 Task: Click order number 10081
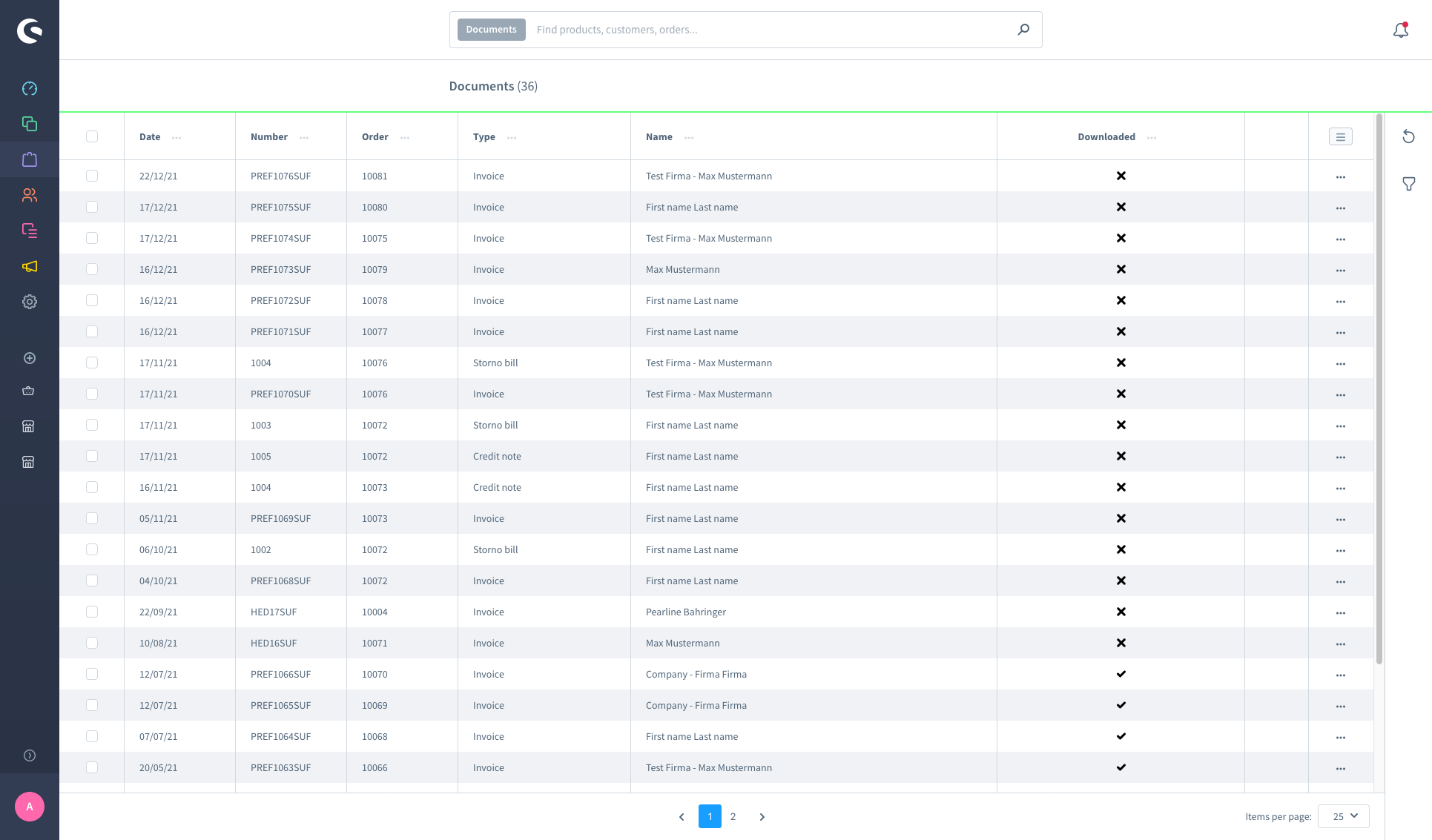375,176
